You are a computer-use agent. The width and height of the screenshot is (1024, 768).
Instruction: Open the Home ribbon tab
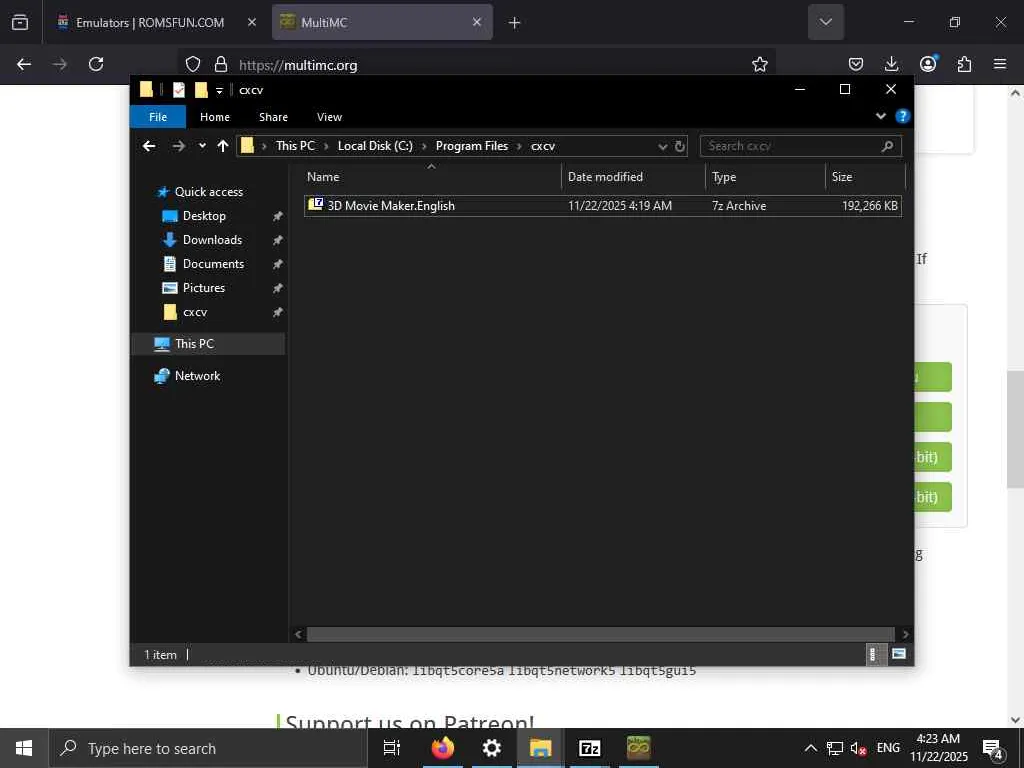[215, 117]
